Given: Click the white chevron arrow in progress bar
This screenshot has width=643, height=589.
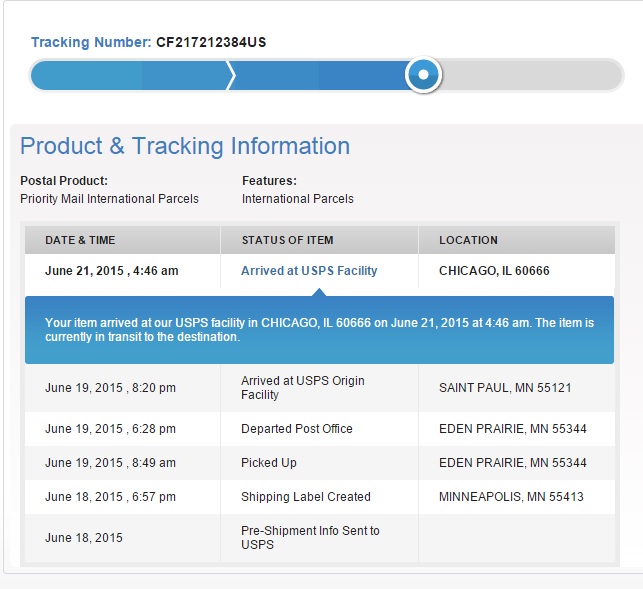Looking at the screenshot, I should (x=230, y=75).
